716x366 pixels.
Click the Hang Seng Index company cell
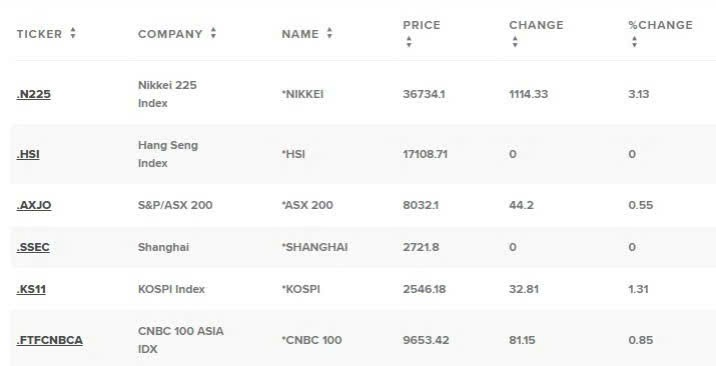click(168, 154)
